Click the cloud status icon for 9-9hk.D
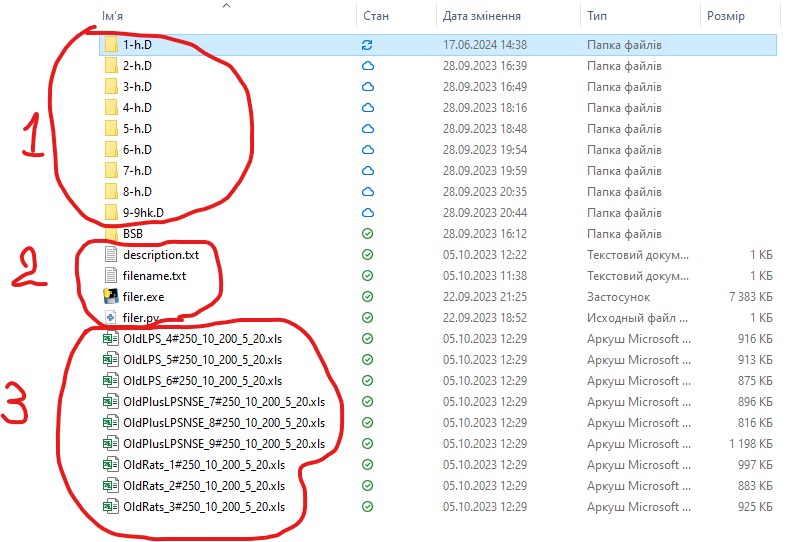The height and width of the screenshot is (542, 809). [368, 213]
